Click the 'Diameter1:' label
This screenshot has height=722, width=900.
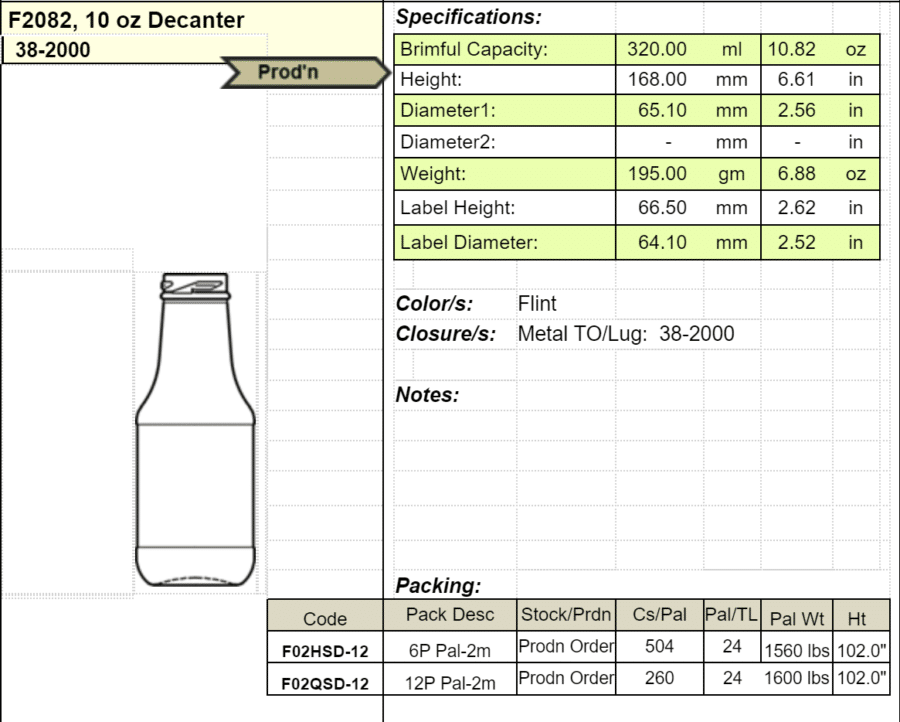(448, 110)
